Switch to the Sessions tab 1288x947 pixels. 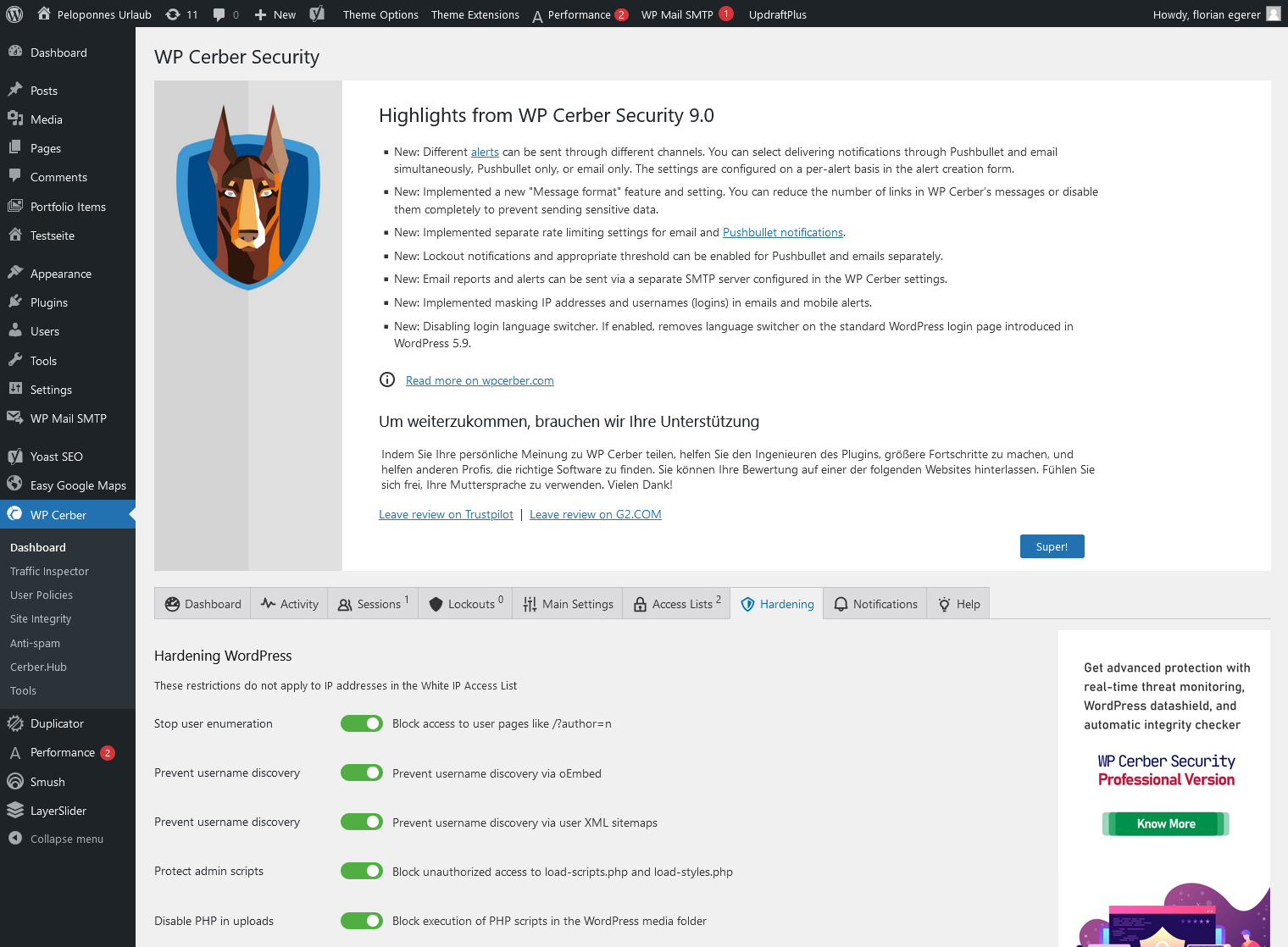coord(373,604)
